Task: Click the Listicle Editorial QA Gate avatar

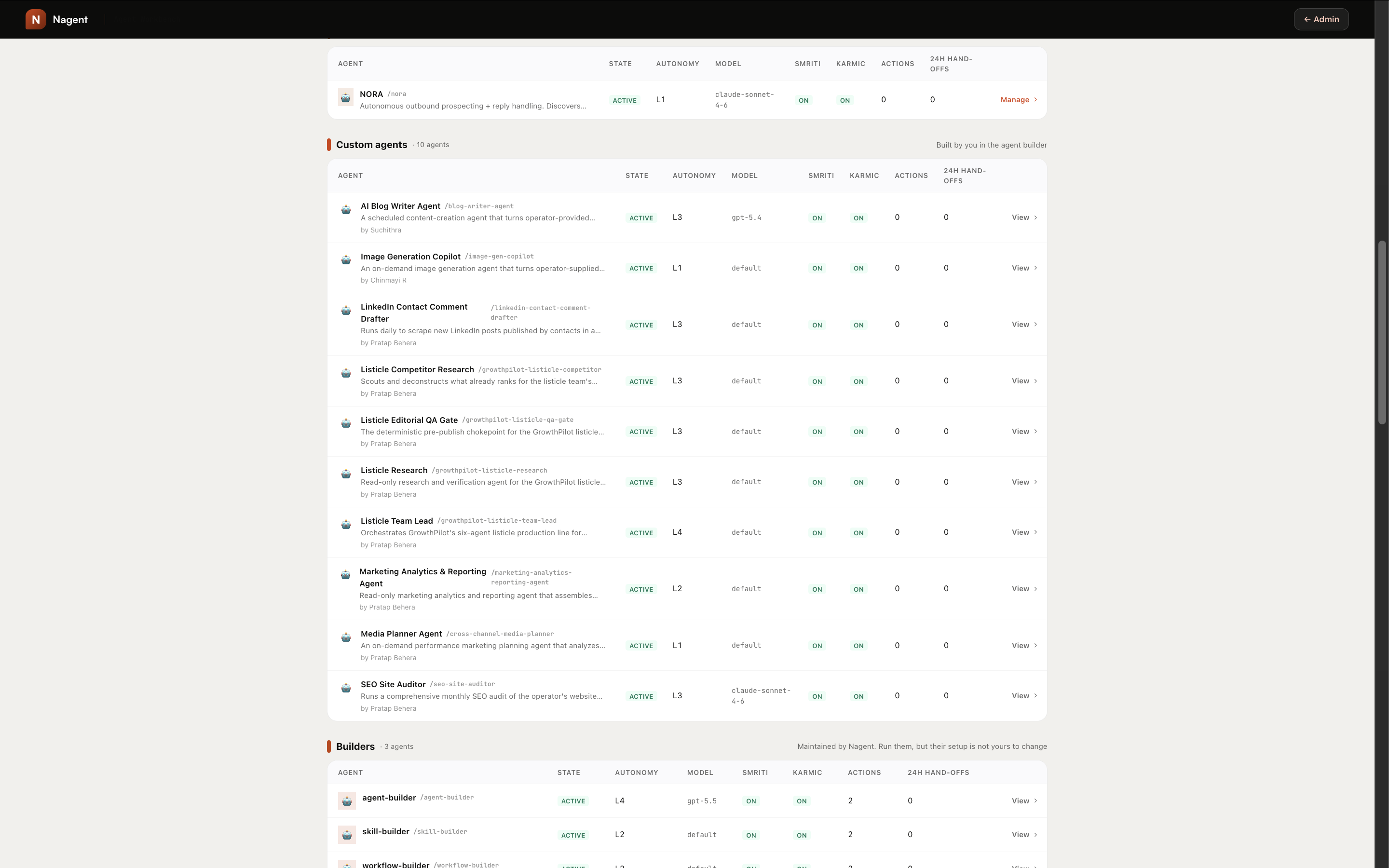Action: (346, 424)
